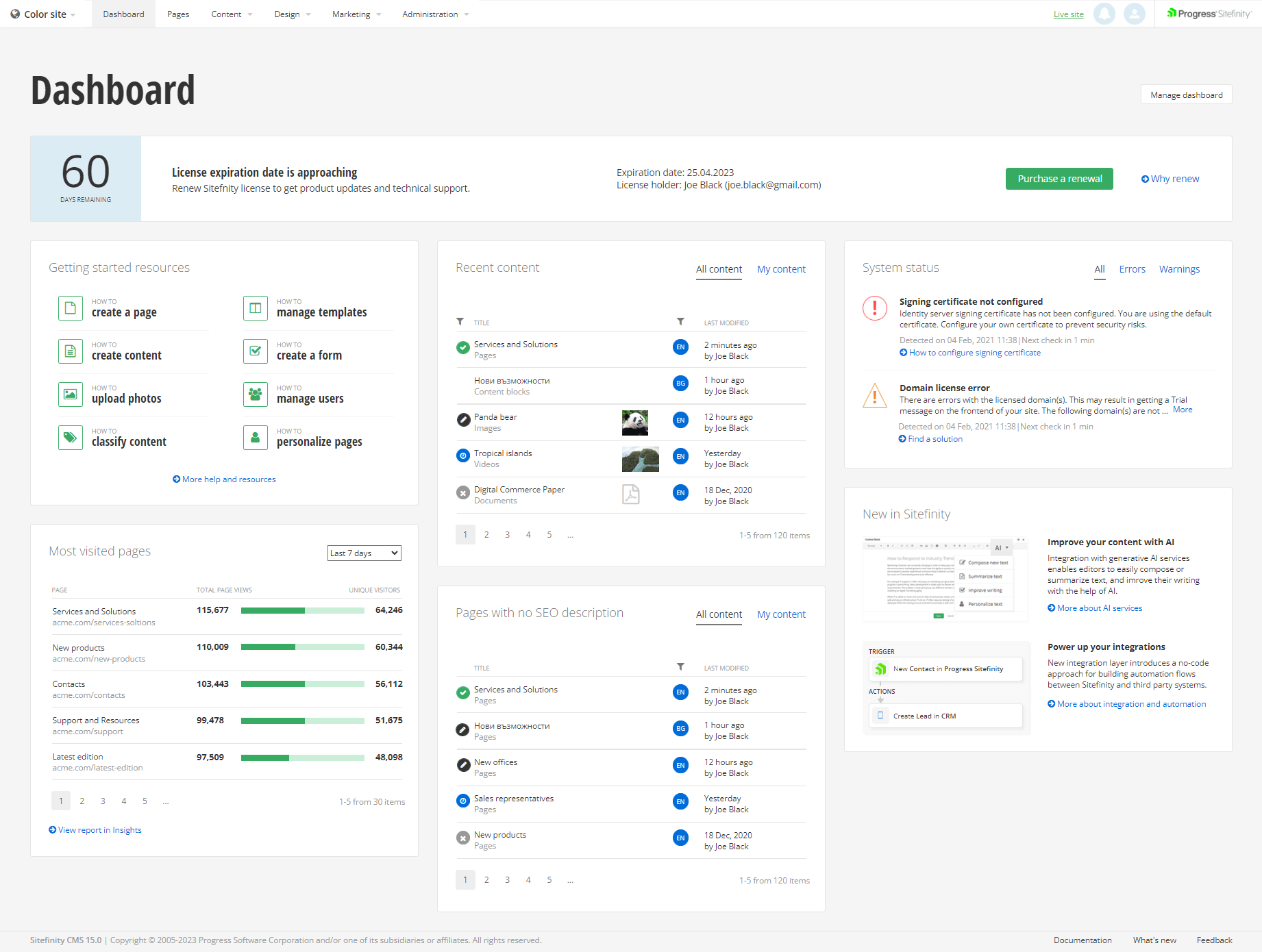Click the Services and Solutions page views bar

click(x=302, y=610)
